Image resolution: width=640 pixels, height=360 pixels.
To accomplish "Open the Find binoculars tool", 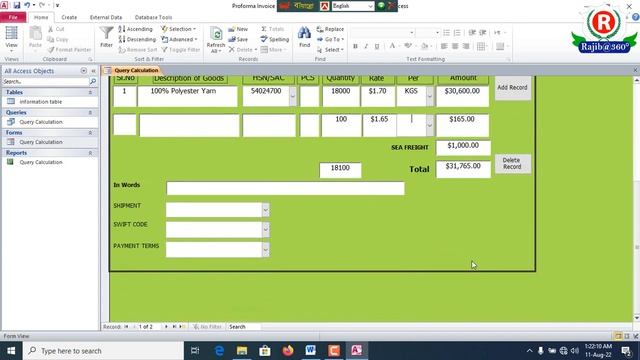I will [304, 37].
